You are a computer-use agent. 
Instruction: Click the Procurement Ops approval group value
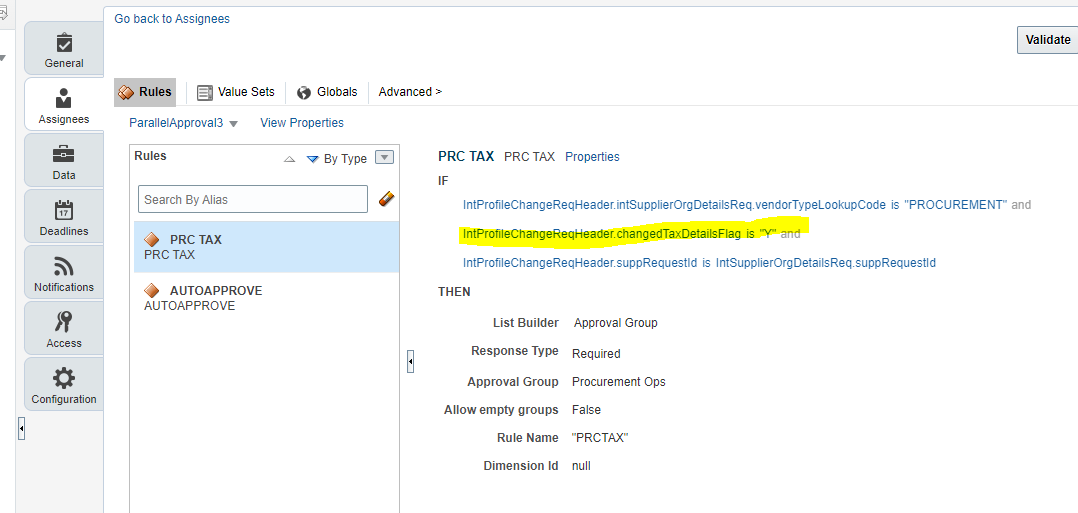tap(619, 382)
